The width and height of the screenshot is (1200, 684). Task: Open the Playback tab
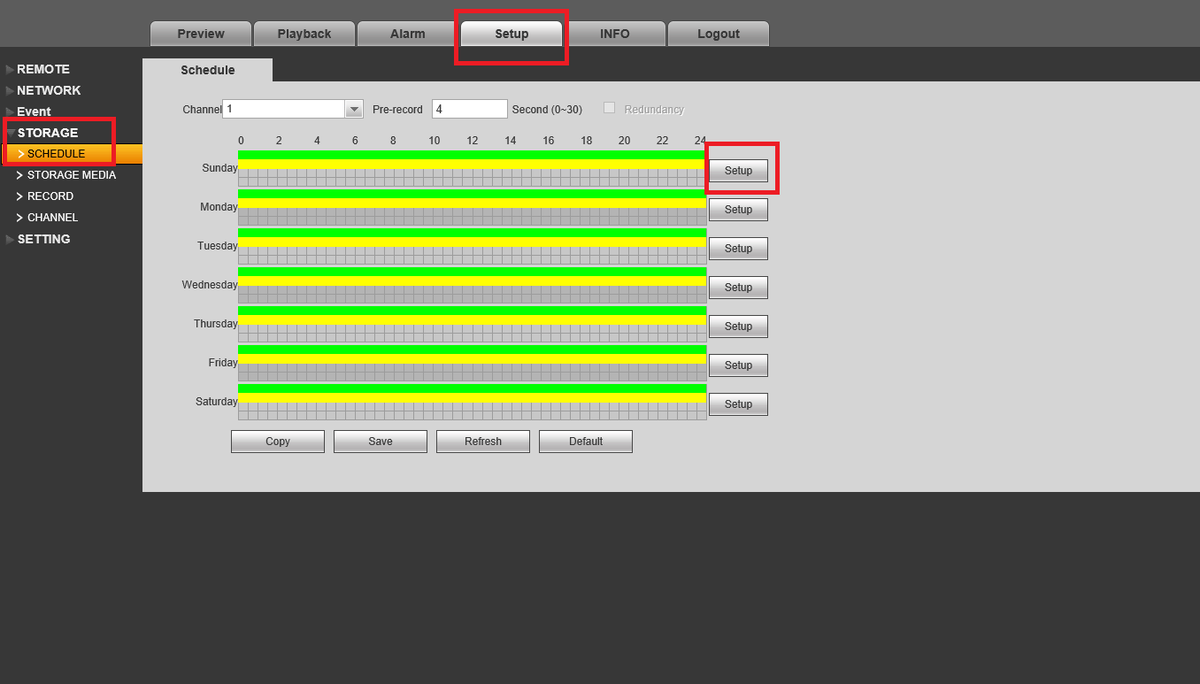coord(304,33)
